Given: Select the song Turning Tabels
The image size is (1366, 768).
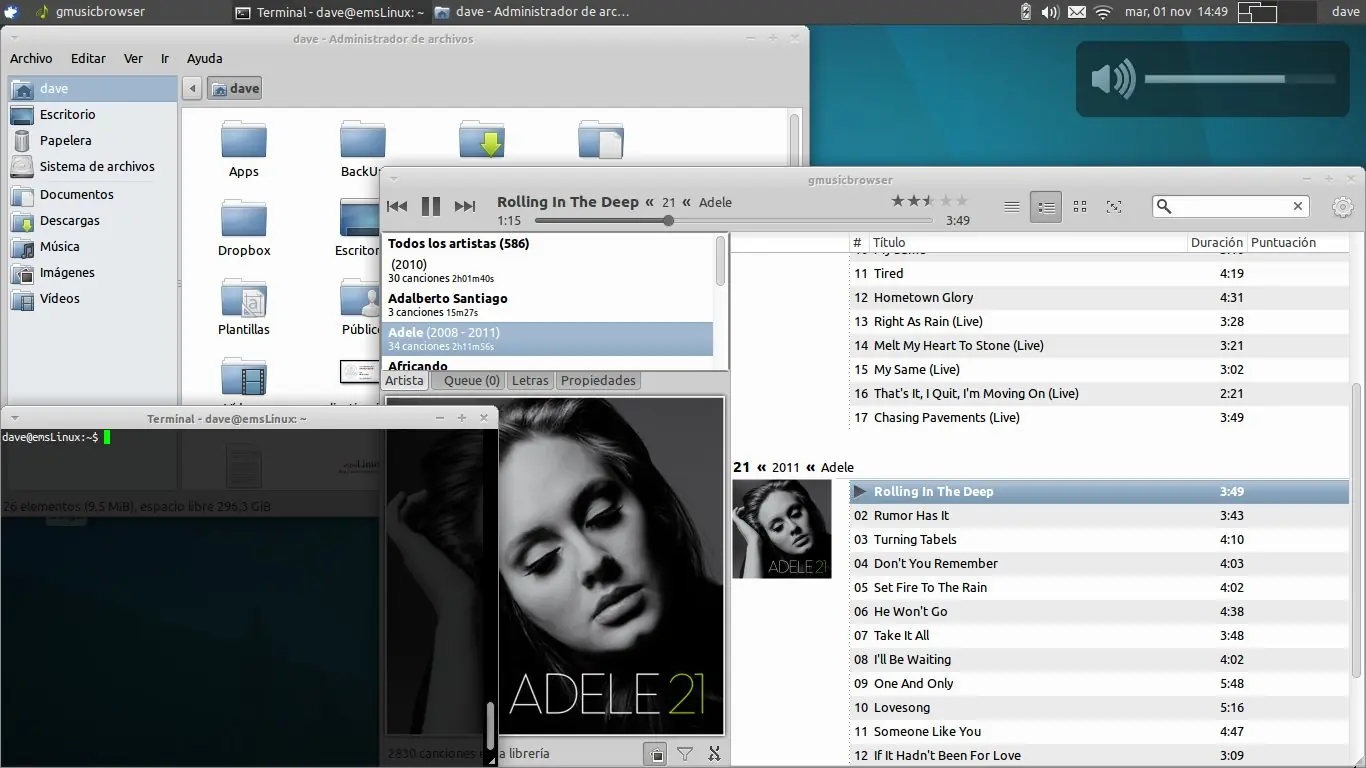Looking at the screenshot, I should pos(1099,540).
